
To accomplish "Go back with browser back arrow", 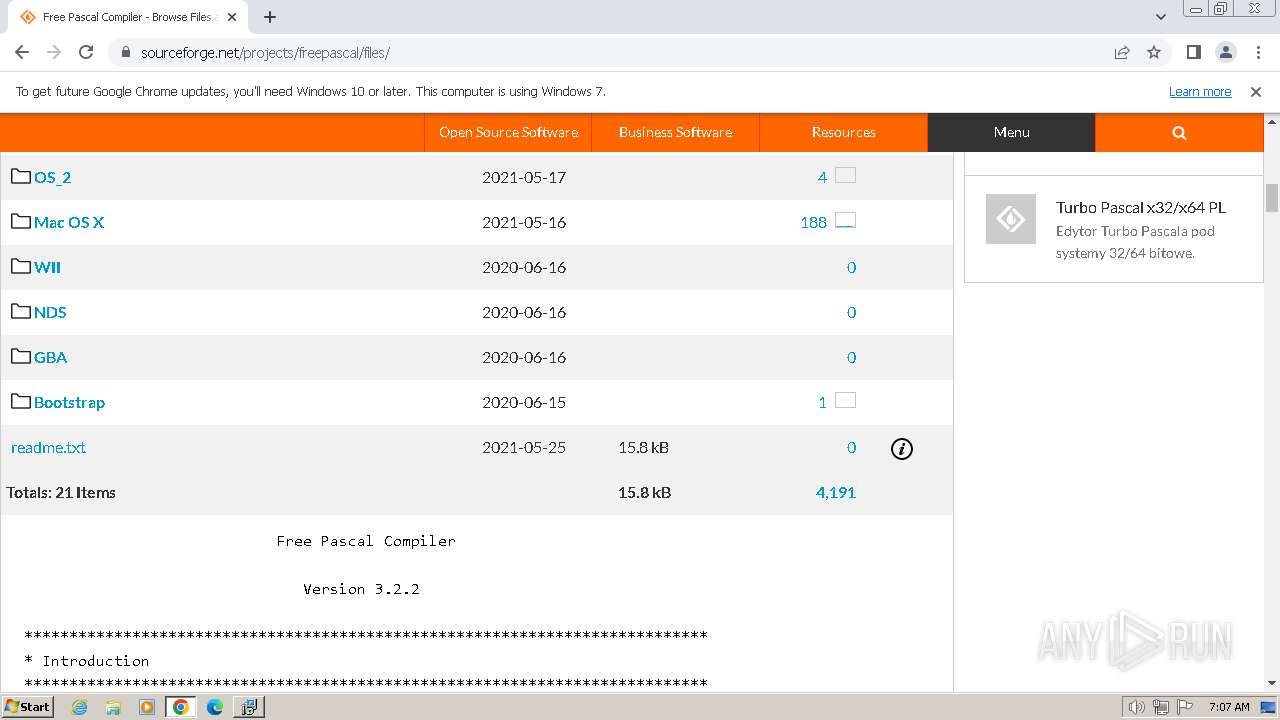I will click(x=22, y=52).
